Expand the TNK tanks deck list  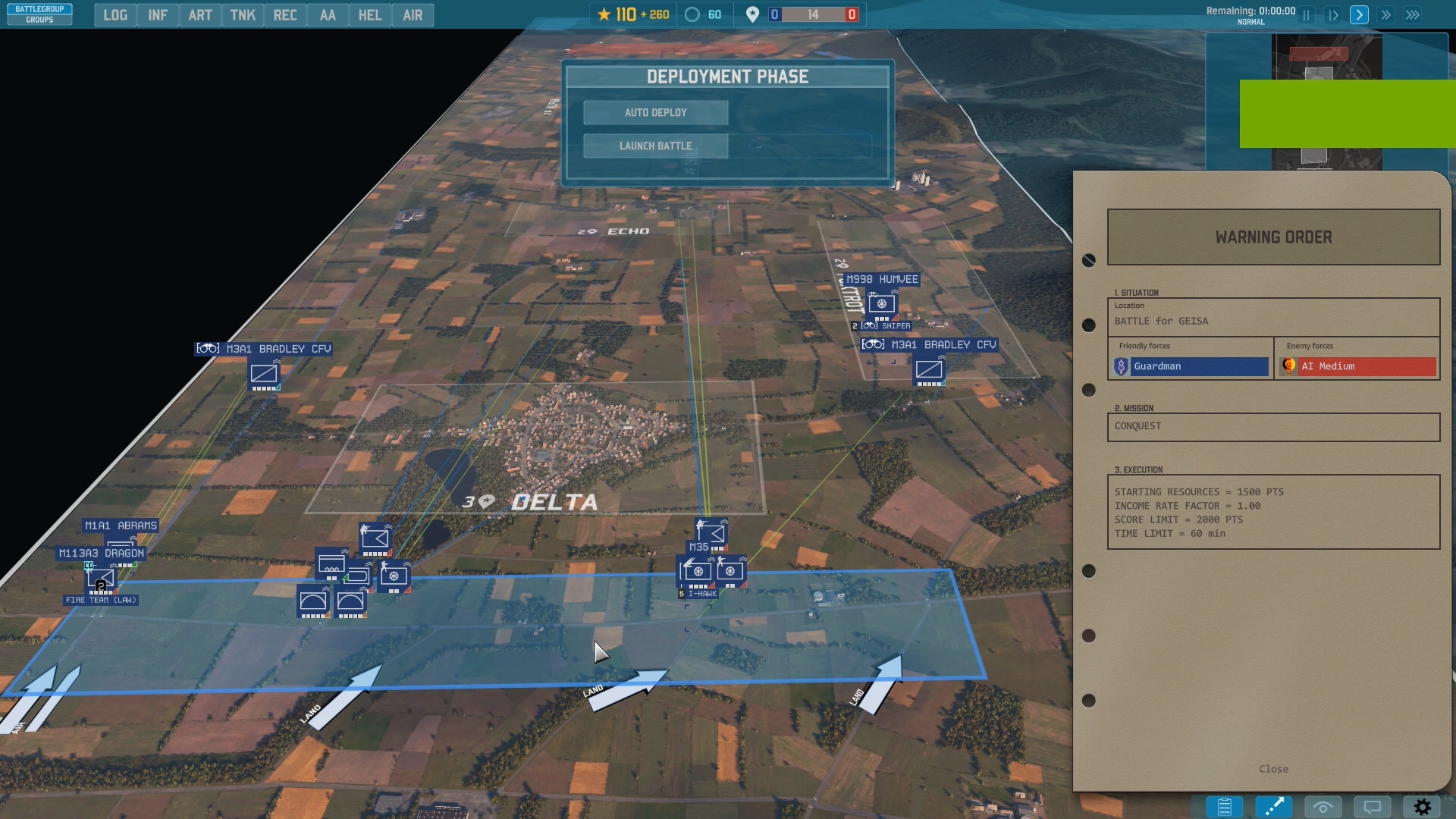[243, 15]
